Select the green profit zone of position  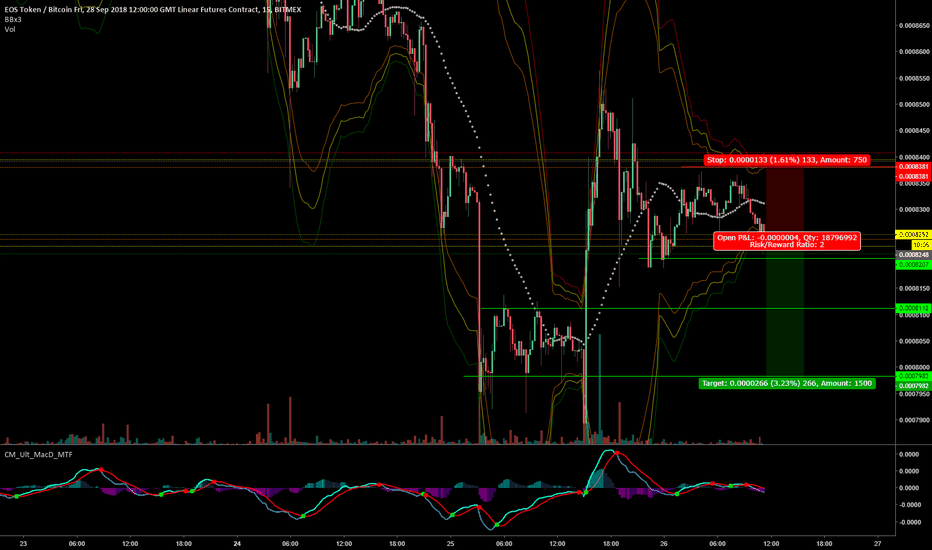[785, 306]
